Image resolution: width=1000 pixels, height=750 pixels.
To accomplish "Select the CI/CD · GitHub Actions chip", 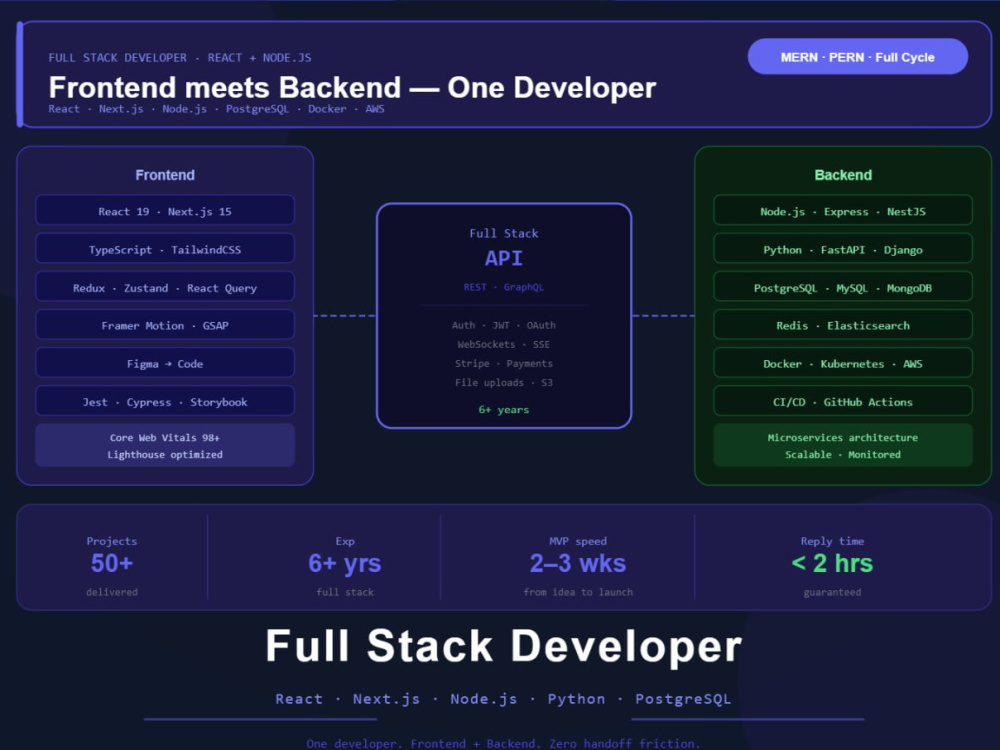I will [842, 402].
